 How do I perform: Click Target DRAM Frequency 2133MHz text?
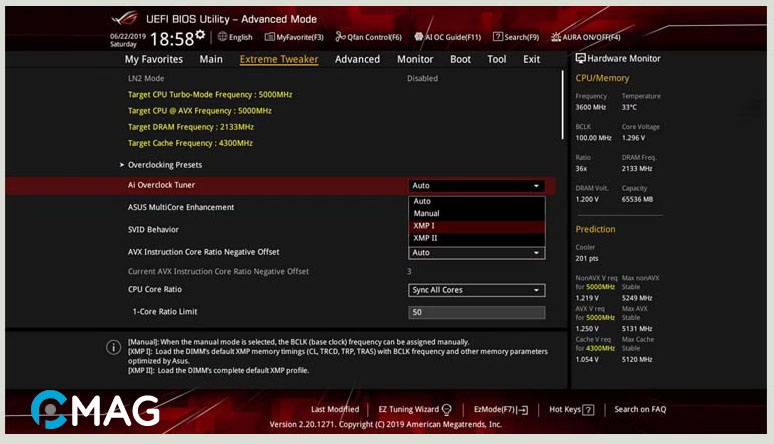pyautogui.click(x=191, y=127)
